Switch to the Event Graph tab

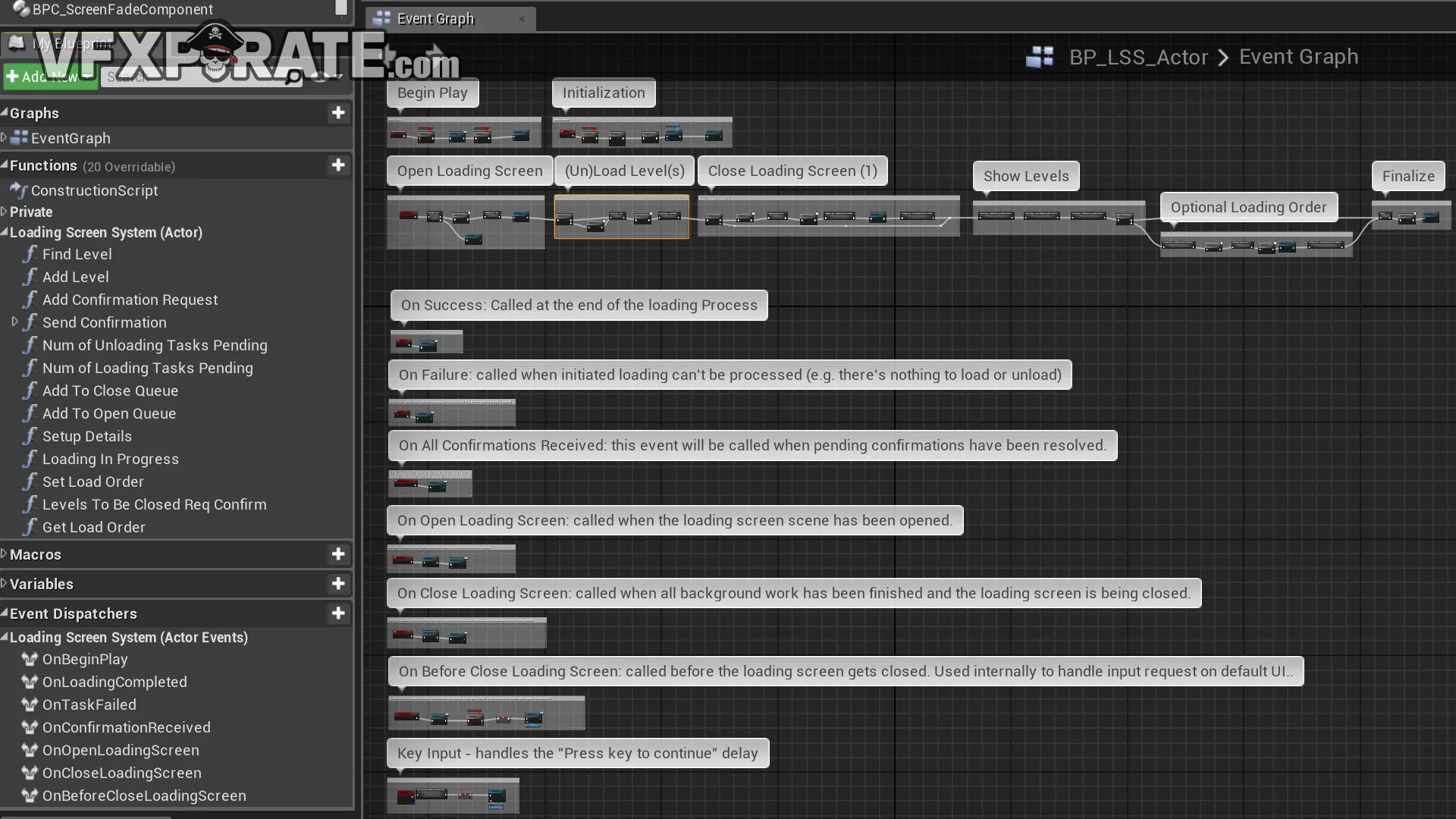450,19
